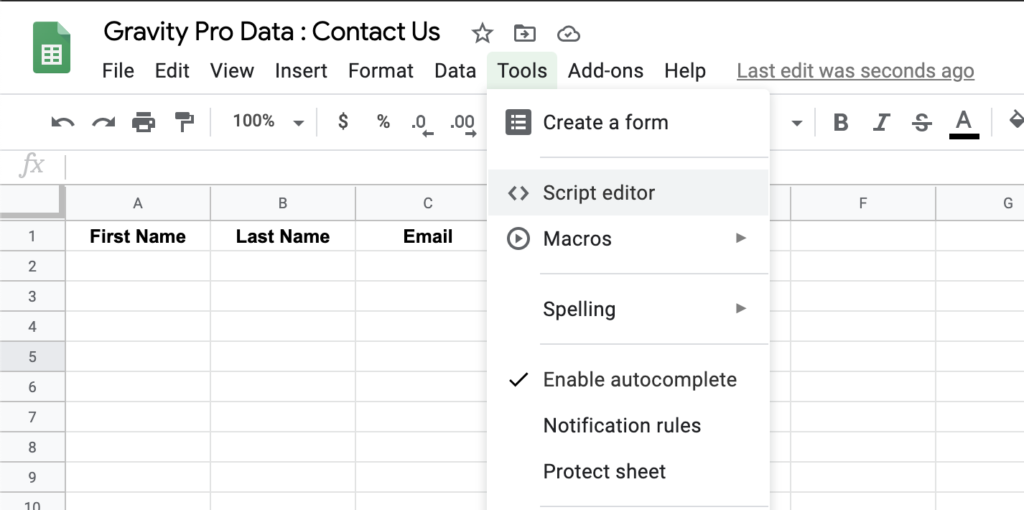Format as currency with dollar icon
The height and width of the screenshot is (510, 1024).
[343, 121]
